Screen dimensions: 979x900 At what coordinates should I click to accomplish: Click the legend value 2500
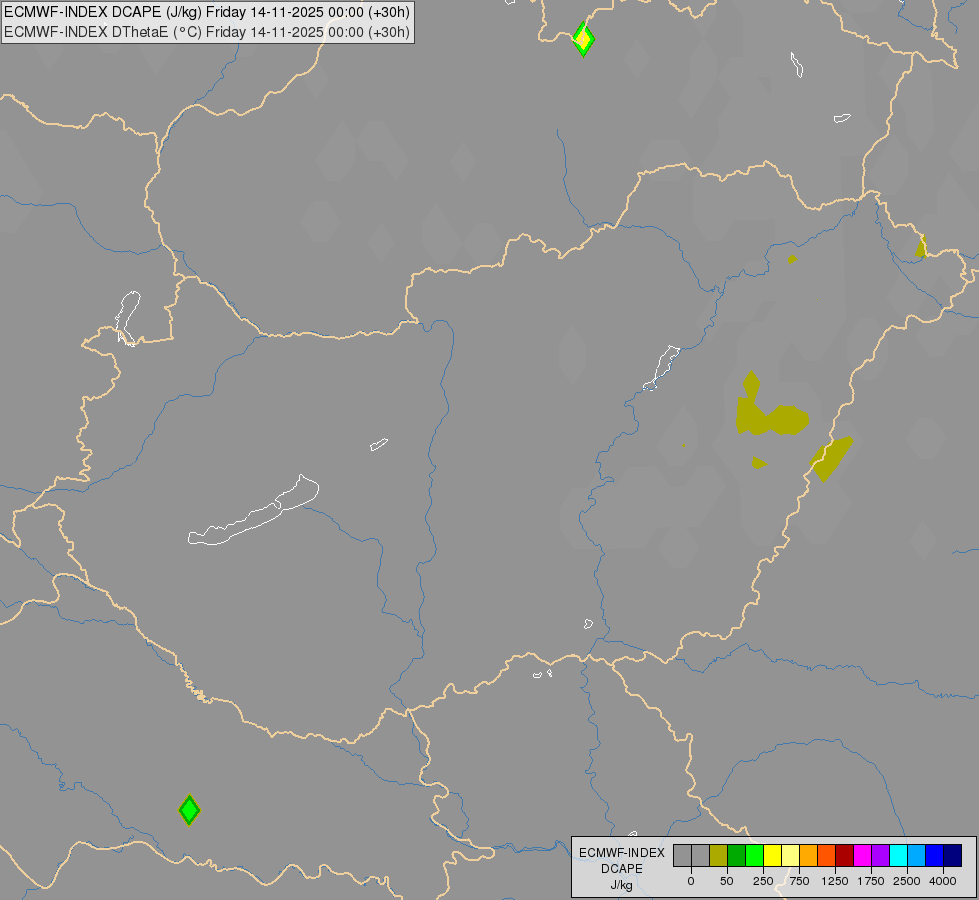point(907,881)
